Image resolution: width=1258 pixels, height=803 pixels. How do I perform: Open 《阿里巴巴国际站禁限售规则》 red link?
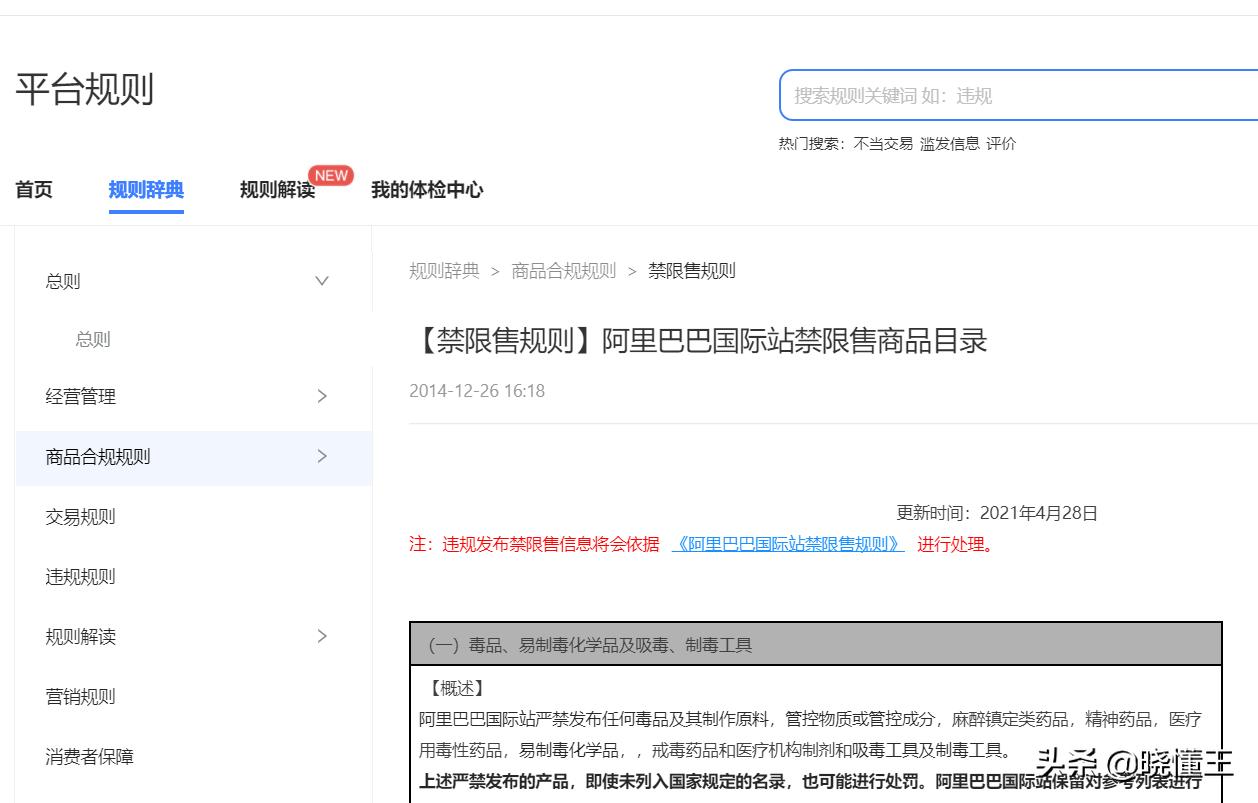tap(788, 545)
